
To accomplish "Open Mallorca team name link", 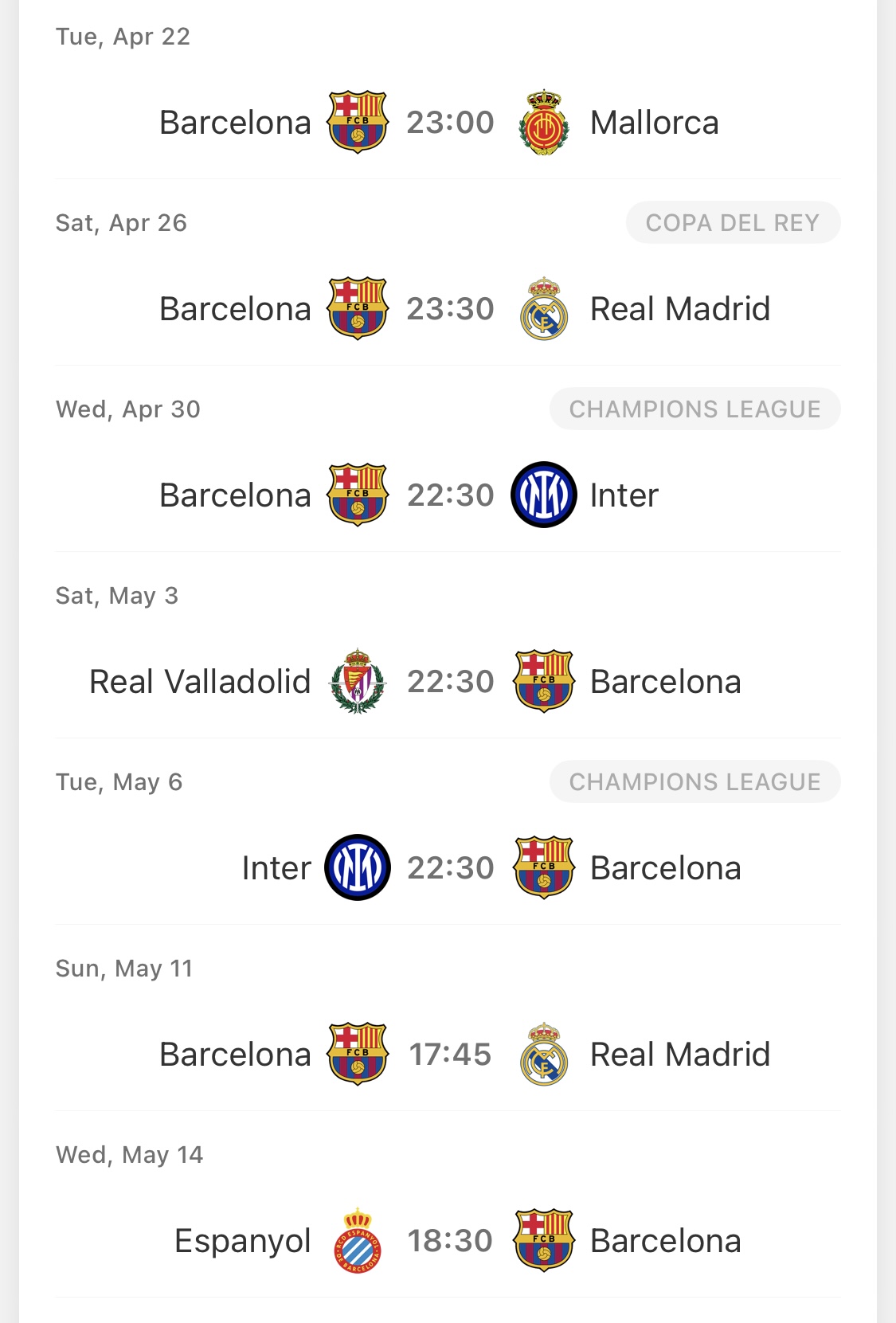I will [x=655, y=123].
